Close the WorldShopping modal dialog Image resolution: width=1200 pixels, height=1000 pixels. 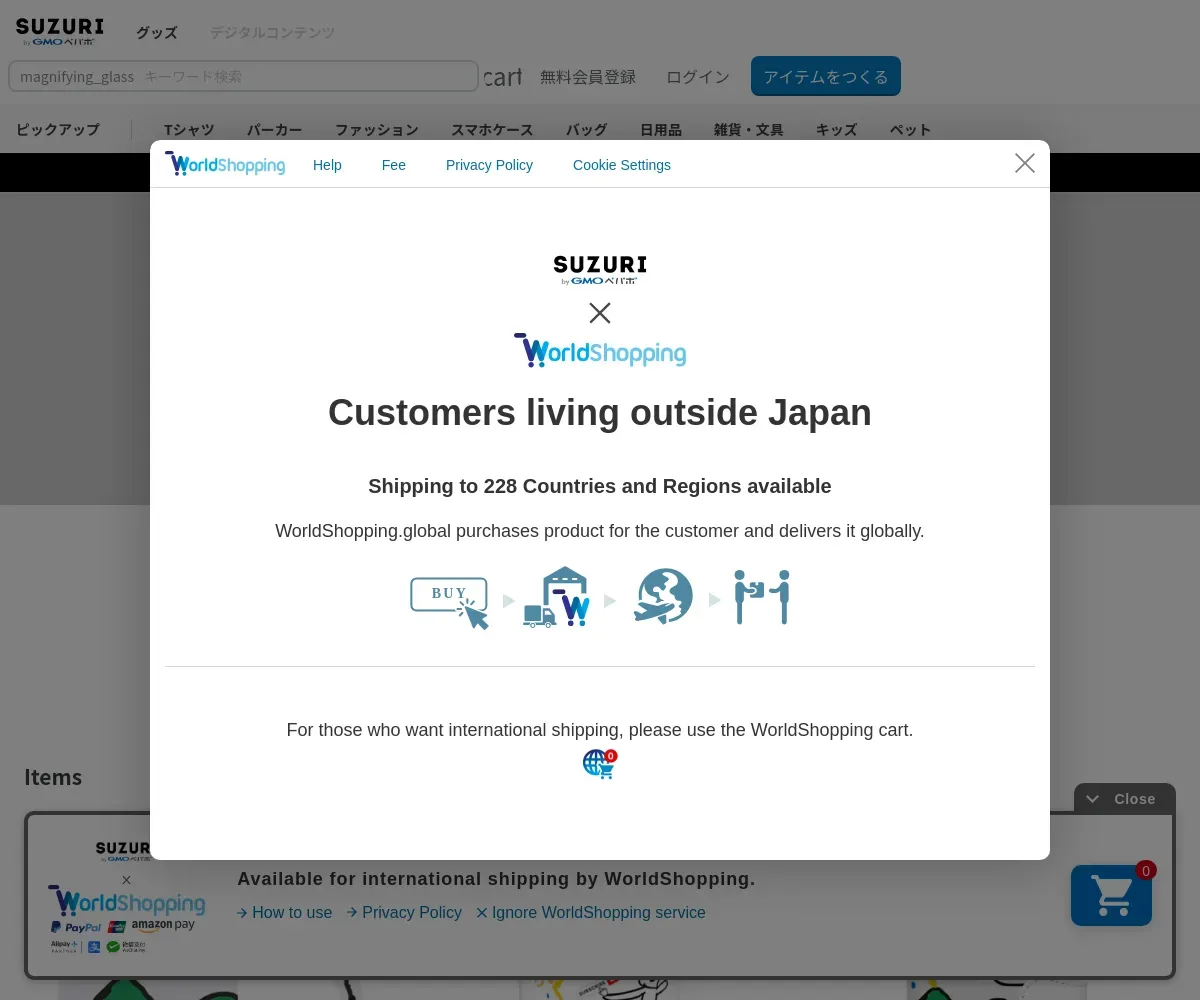click(x=1025, y=163)
